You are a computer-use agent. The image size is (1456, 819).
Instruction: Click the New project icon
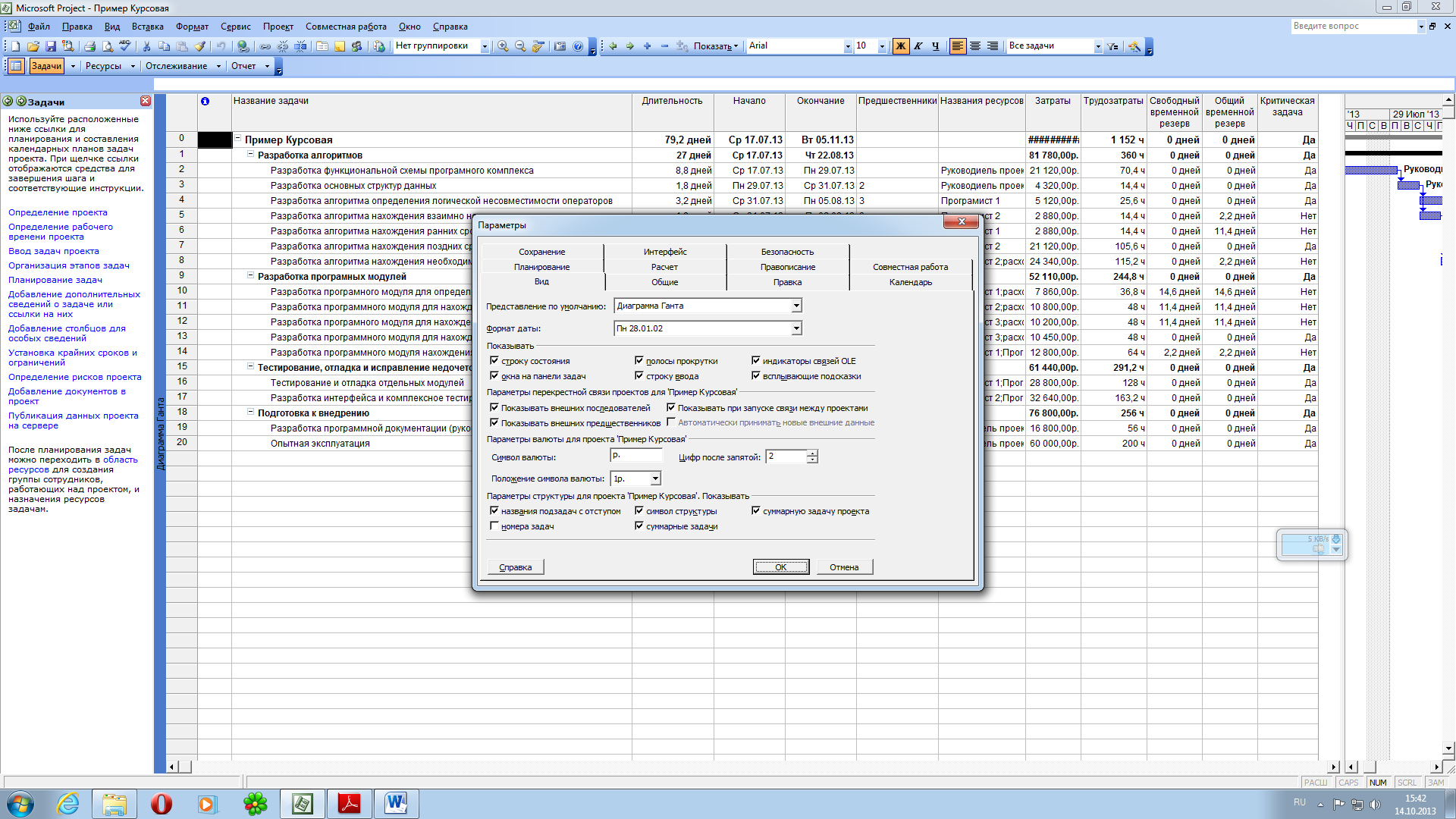[15, 46]
